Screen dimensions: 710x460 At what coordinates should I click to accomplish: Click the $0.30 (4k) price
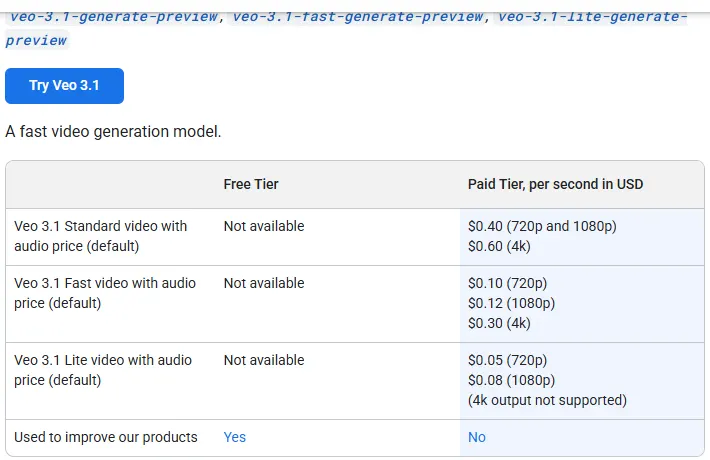[x=499, y=323]
